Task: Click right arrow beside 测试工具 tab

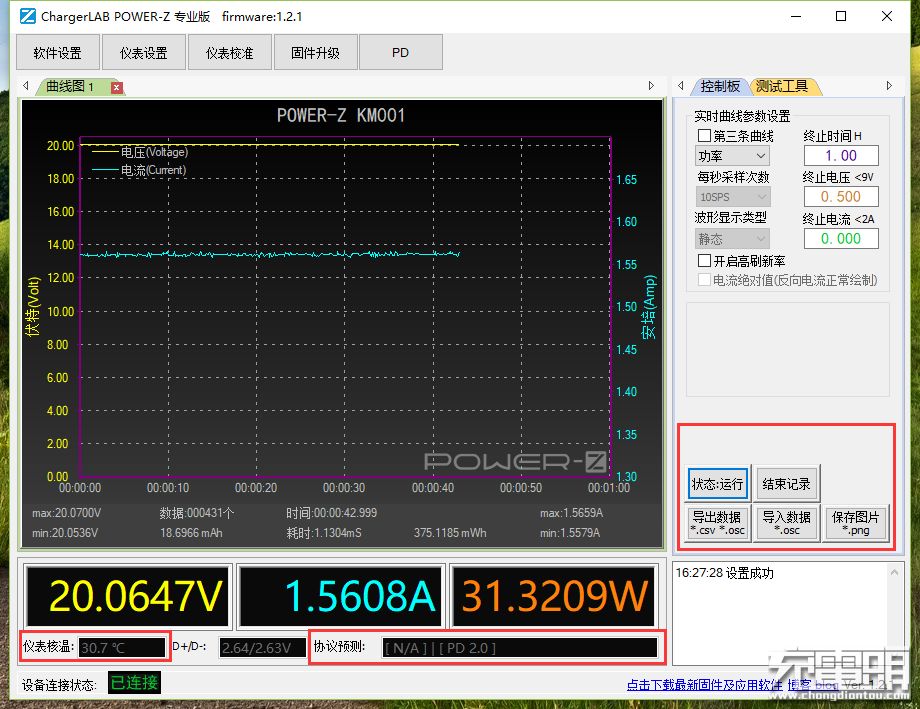Action: point(889,86)
